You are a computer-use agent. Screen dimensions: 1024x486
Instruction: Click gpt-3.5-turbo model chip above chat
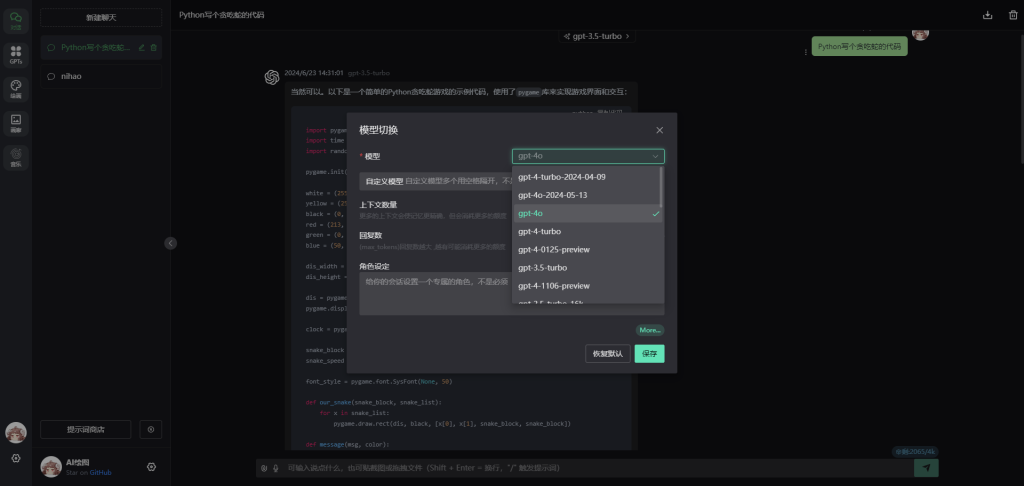pyautogui.click(x=597, y=37)
